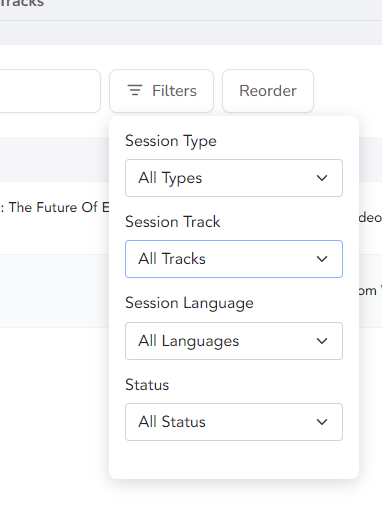The image size is (382, 513).
Task: Select the Tracks tab at top
Action: click(22, 3)
